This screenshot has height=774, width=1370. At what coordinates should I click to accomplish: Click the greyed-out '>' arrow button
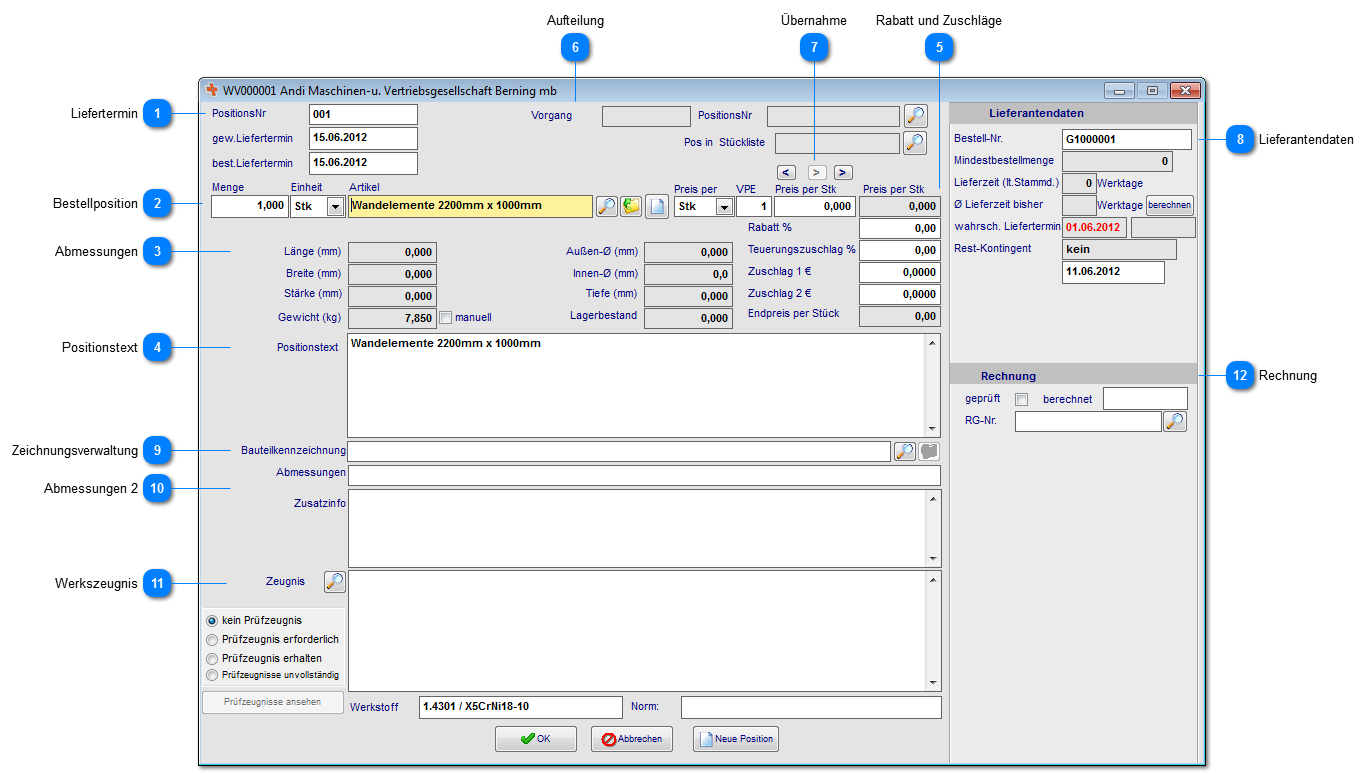[x=817, y=172]
